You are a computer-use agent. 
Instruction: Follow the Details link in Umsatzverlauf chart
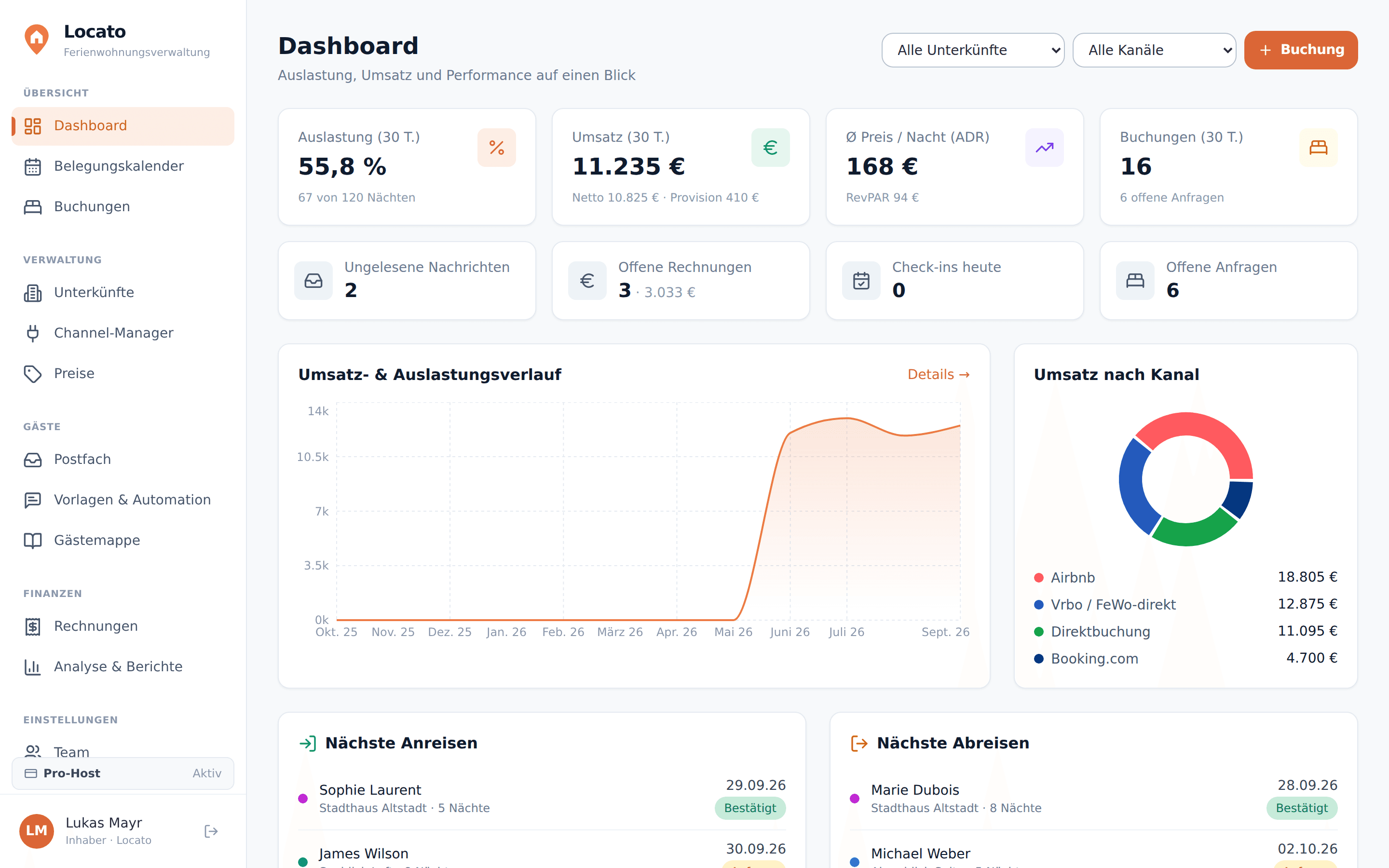939,374
